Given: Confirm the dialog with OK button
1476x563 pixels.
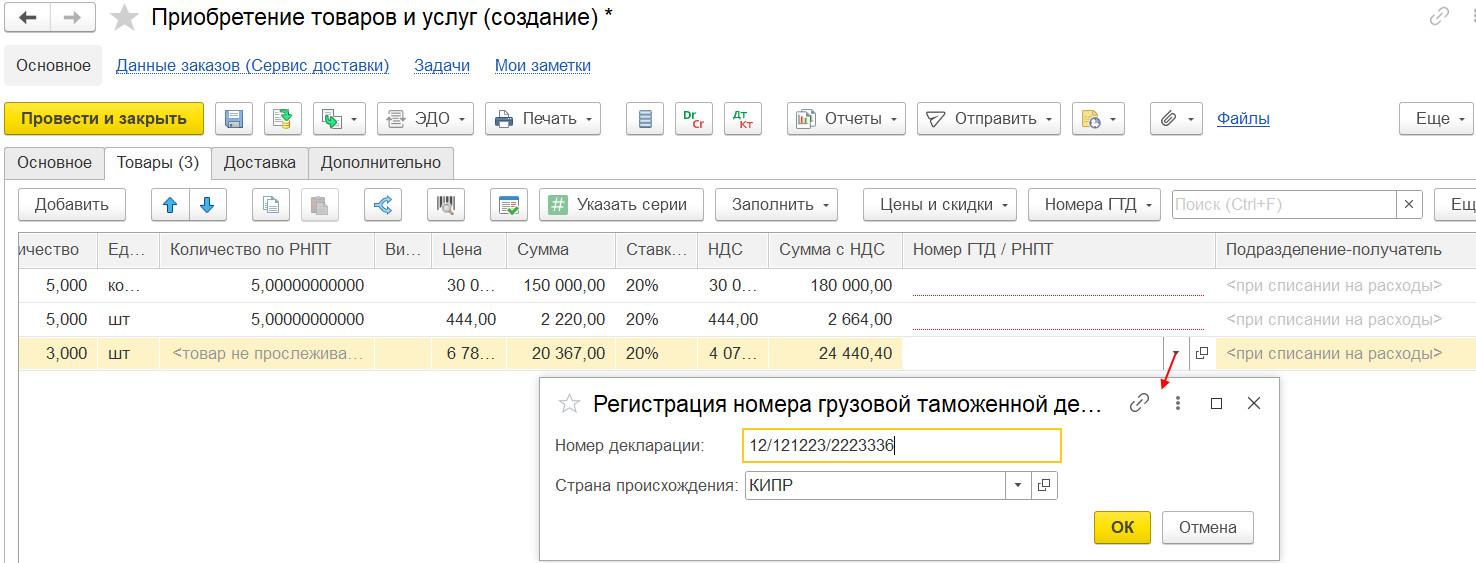Looking at the screenshot, I should (x=1122, y=527).
